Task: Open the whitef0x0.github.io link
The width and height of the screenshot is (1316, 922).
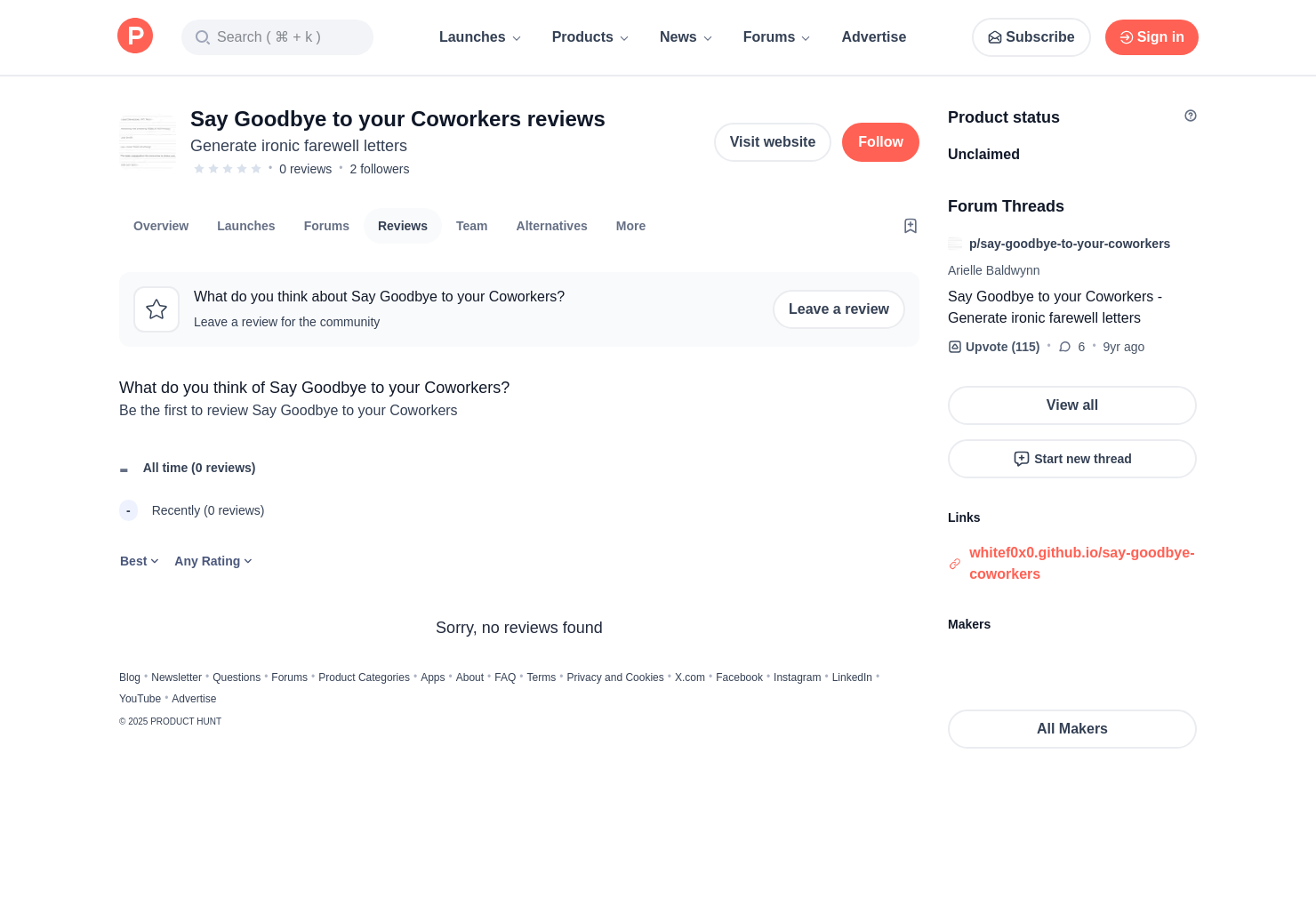Action: click(x=1082, y=564)
